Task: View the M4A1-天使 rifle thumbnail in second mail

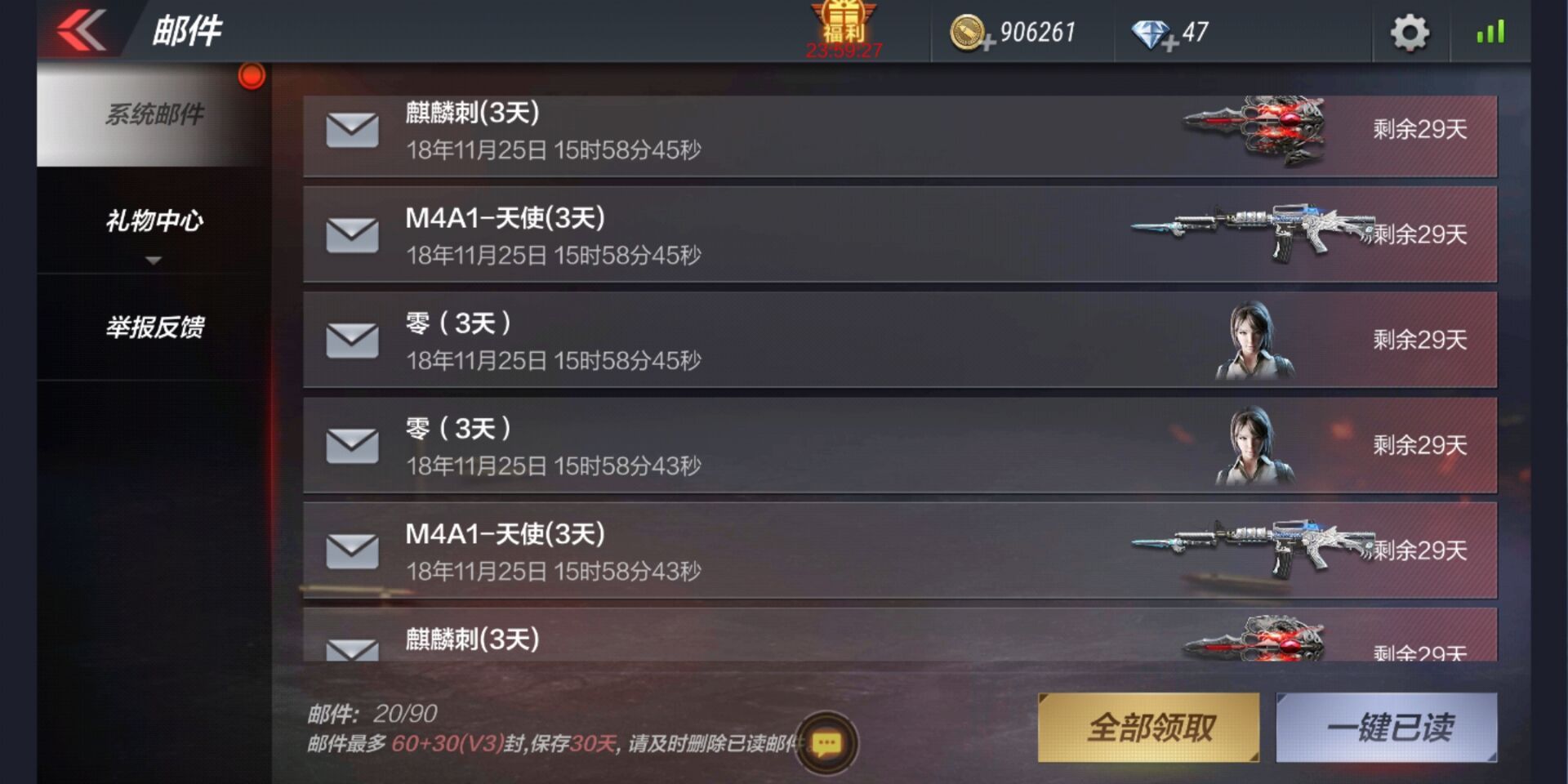Action: (x=1254, y=233)
